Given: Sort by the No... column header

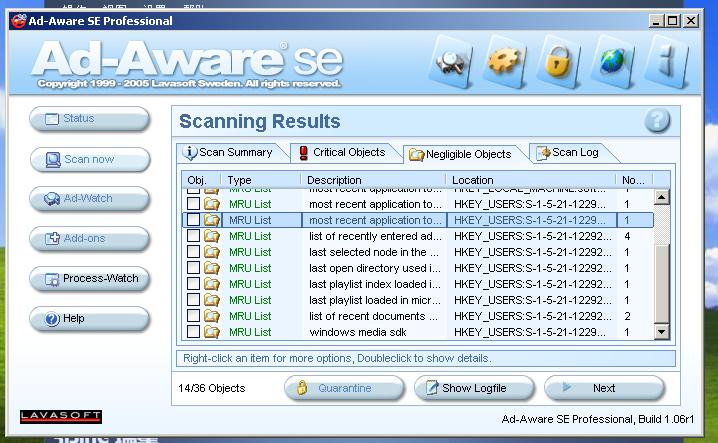Looking at the screenshot, I should [634, 180].
